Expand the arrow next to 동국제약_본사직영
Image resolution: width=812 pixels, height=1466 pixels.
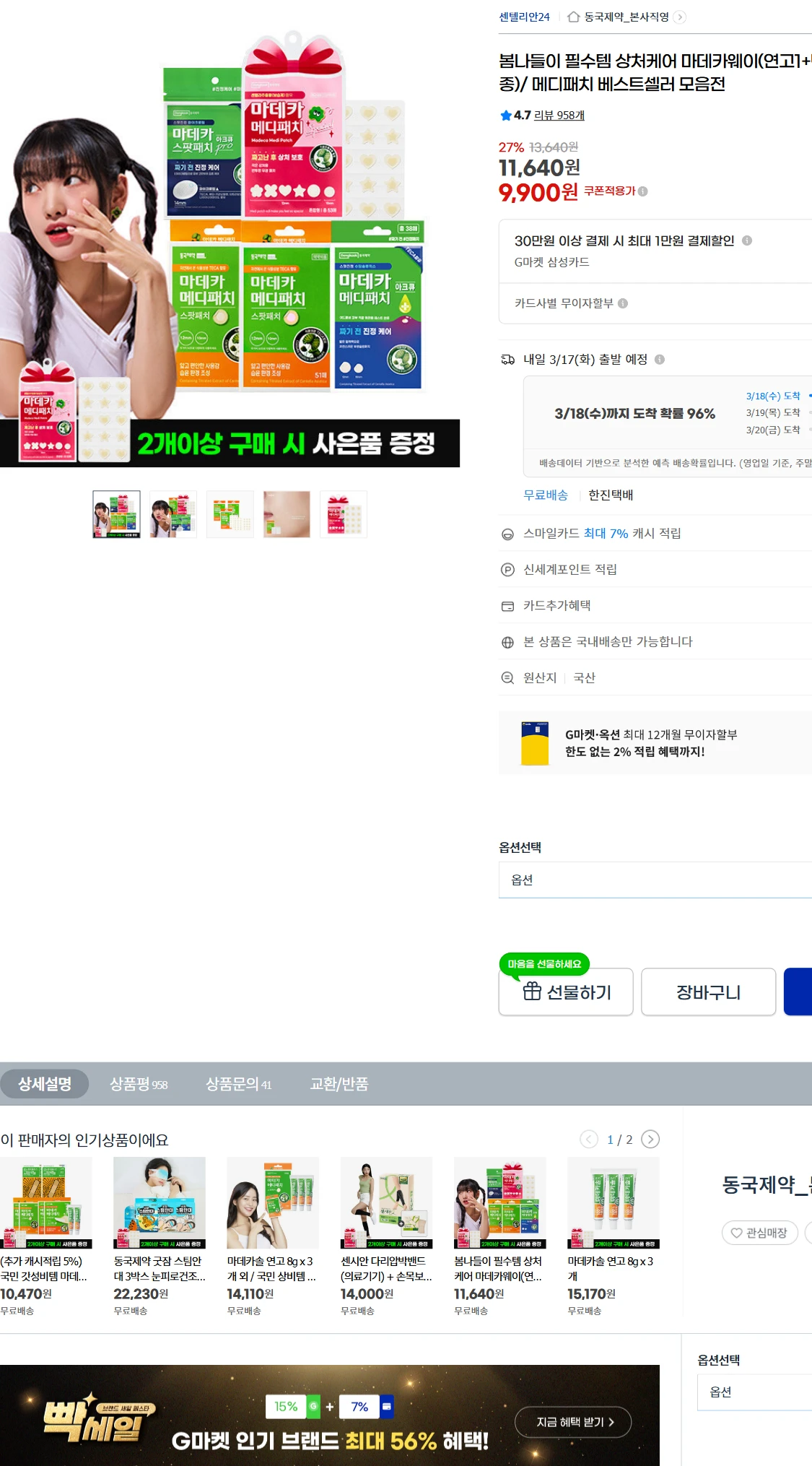click(x=679, y=17)
